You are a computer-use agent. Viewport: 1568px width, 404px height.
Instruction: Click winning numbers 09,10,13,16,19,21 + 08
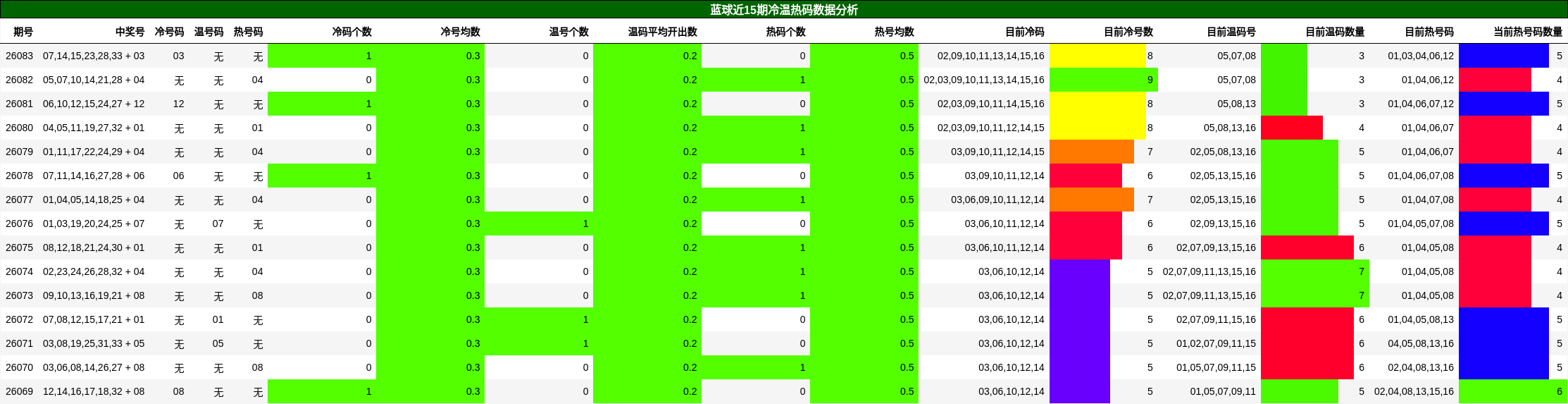click(x=94, y=295)
